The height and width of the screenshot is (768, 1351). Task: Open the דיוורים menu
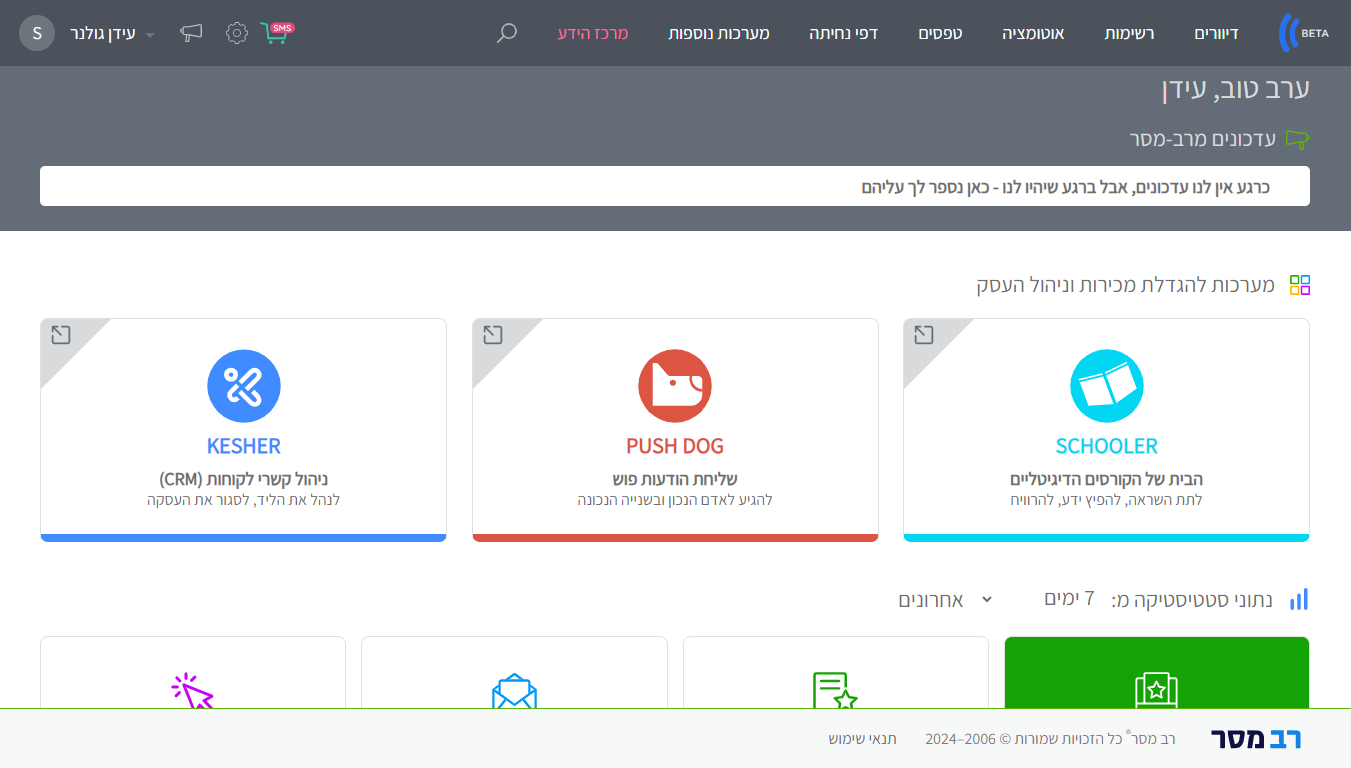(x=1216, y=33)
